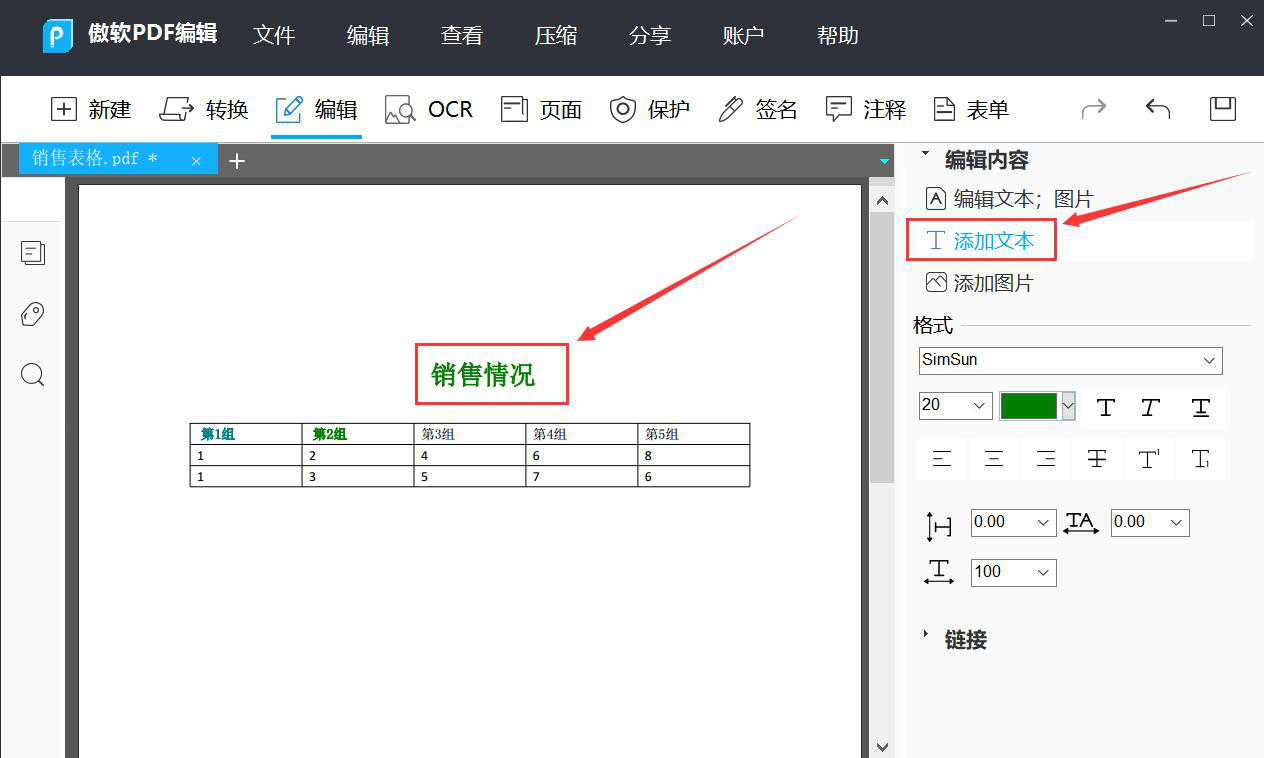Toggle italic text formatting
The image size is (1264, 758).
click(x=1151, y=407)
